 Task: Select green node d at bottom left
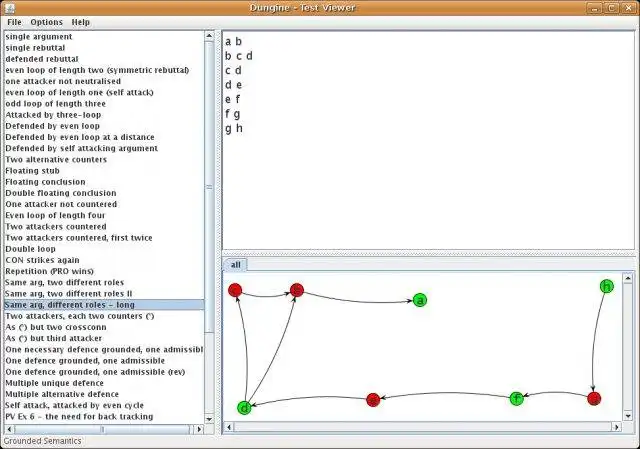244,407
